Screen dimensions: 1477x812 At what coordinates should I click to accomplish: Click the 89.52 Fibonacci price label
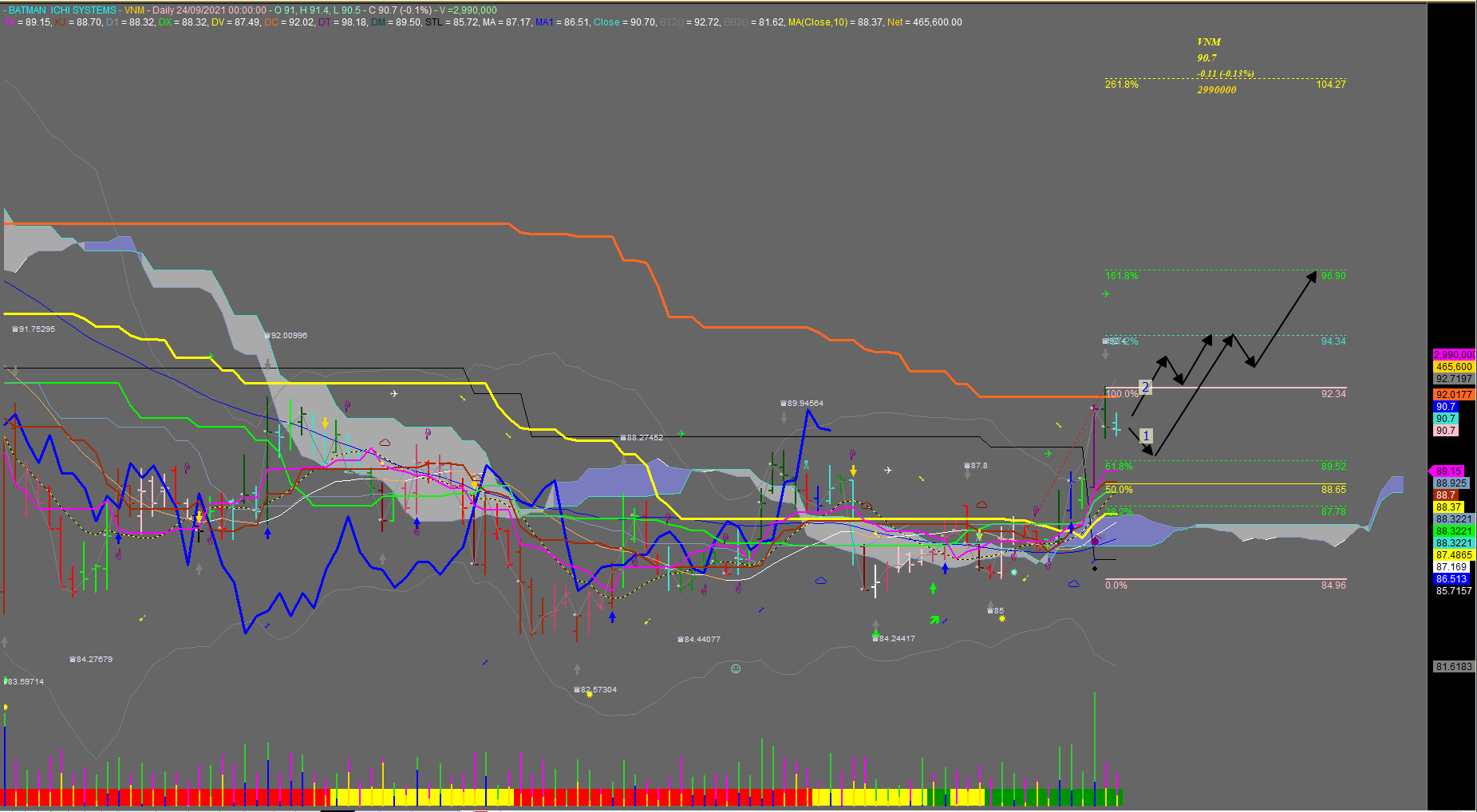pos(1333,466)
